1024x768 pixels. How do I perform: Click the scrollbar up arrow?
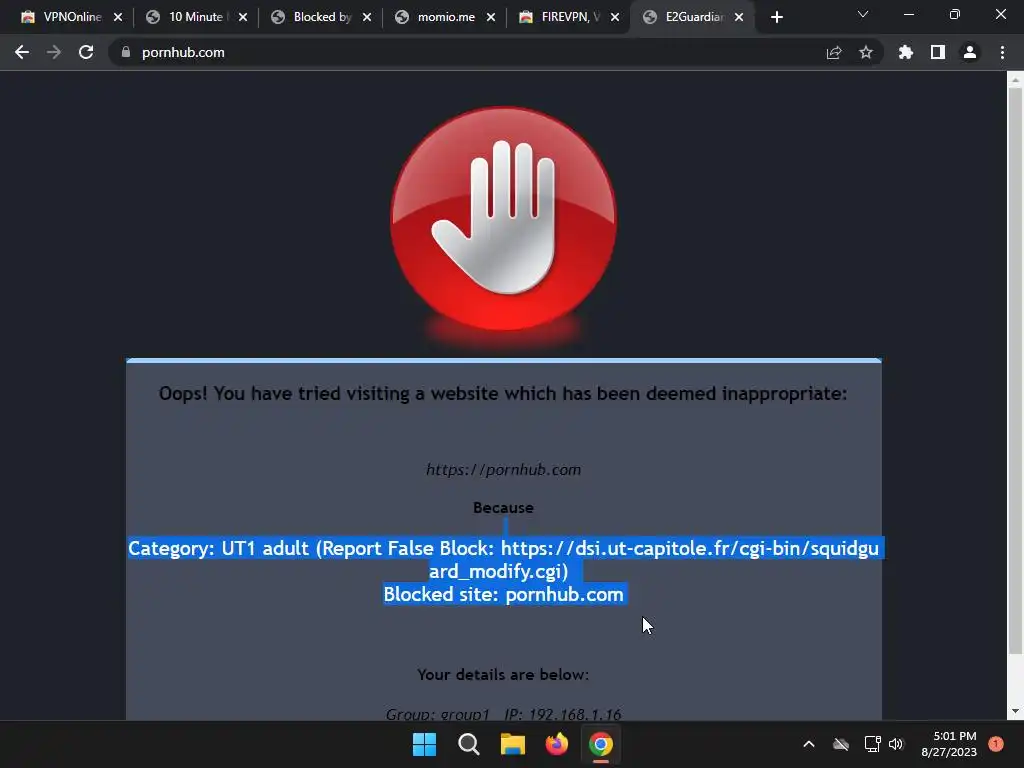(1015, 80)
